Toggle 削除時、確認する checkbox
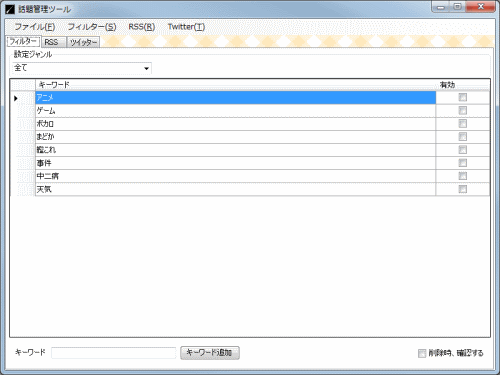 (x=422, y=353)
